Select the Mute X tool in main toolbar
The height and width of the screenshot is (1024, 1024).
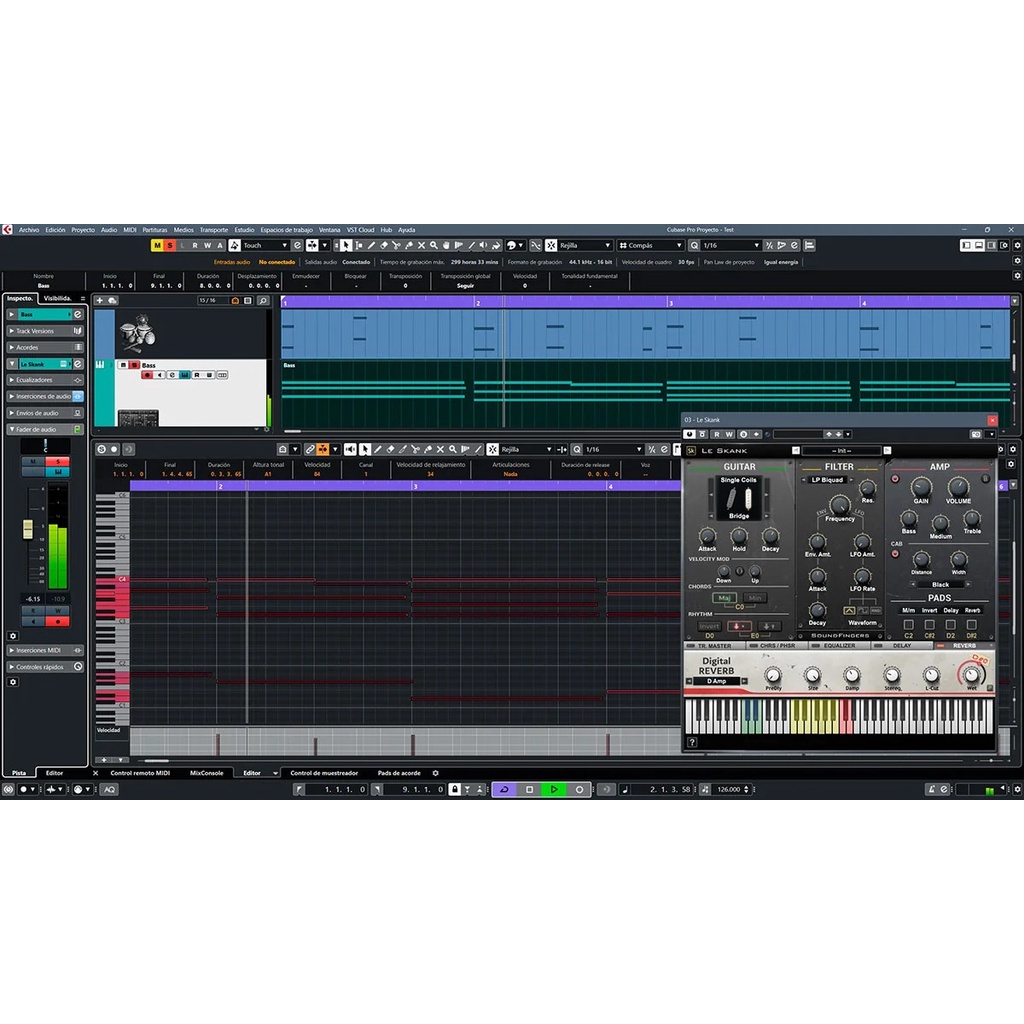click(x=421, y=246)
